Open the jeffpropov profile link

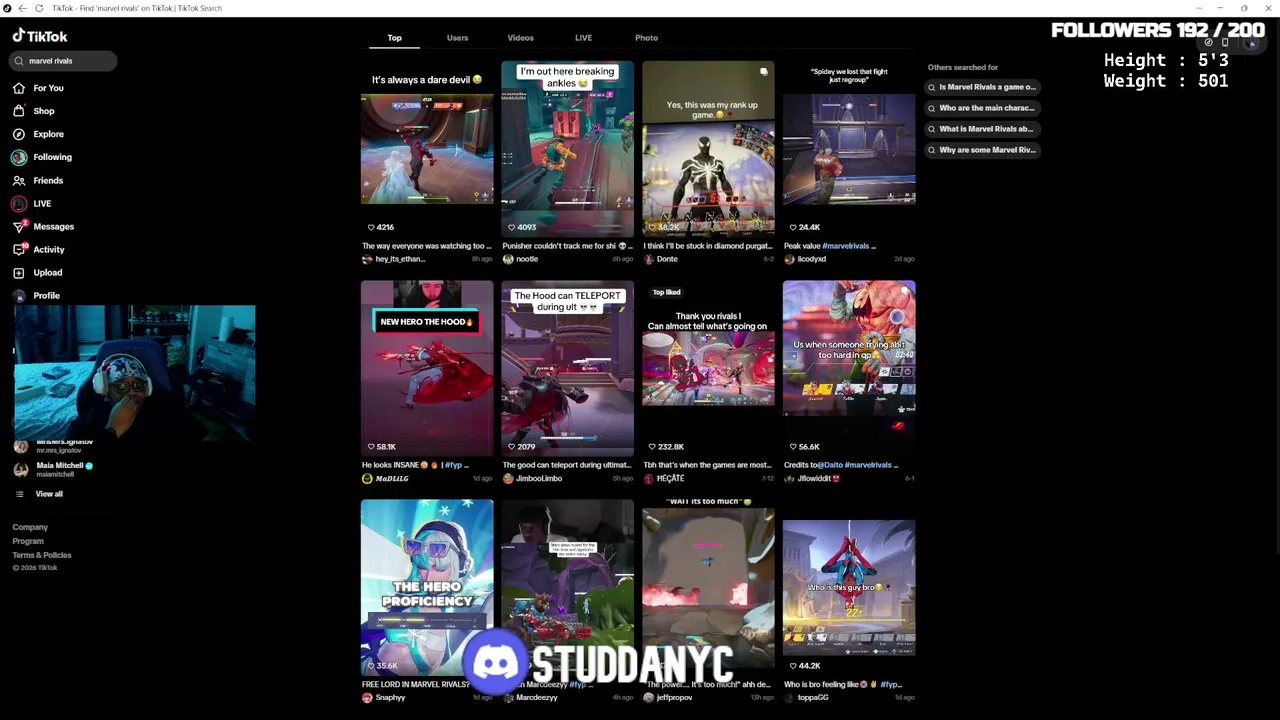pyautogui.click(x=674, y=697)
